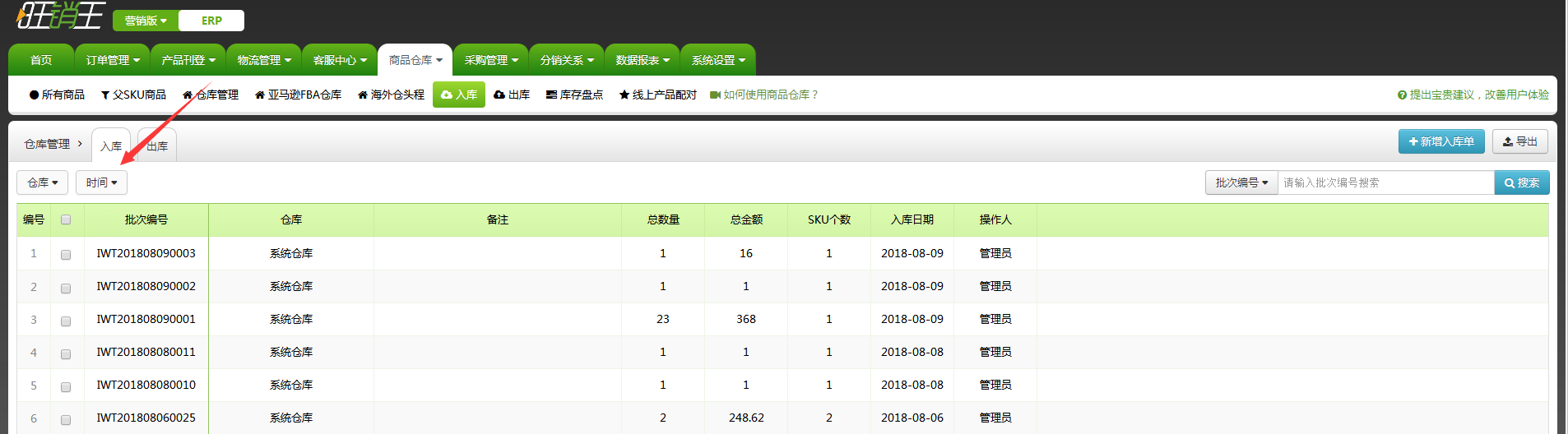Open 海外仓头程 page
This screenshot has width=1568, height=434.
(x=391, y=95)
